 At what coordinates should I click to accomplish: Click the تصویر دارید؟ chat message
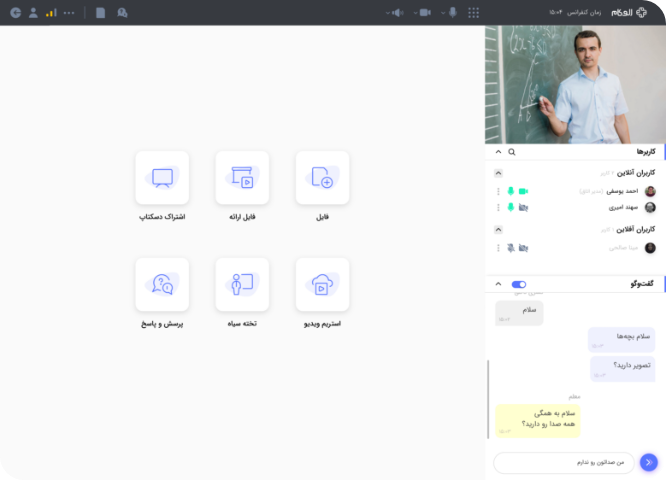click(x=623, y=369)
